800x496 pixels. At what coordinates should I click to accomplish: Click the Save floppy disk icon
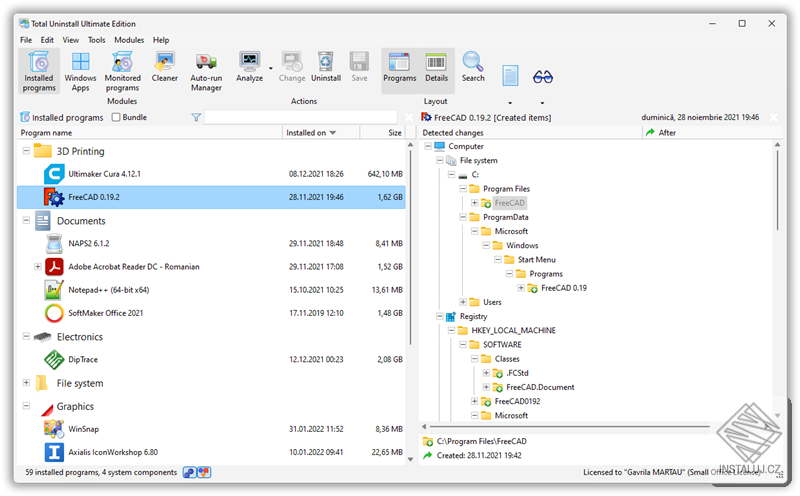(359, 62)
